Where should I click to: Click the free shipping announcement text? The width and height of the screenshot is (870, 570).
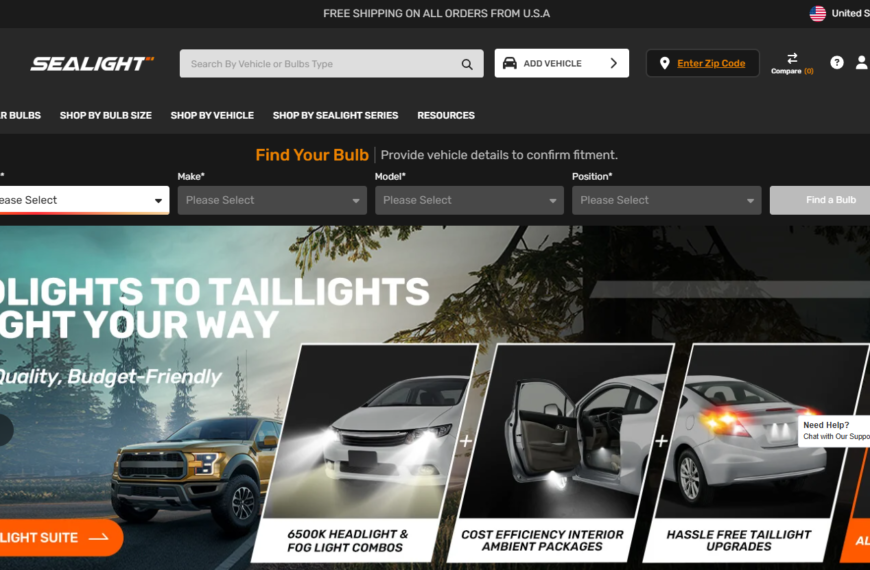pos(437,13)
